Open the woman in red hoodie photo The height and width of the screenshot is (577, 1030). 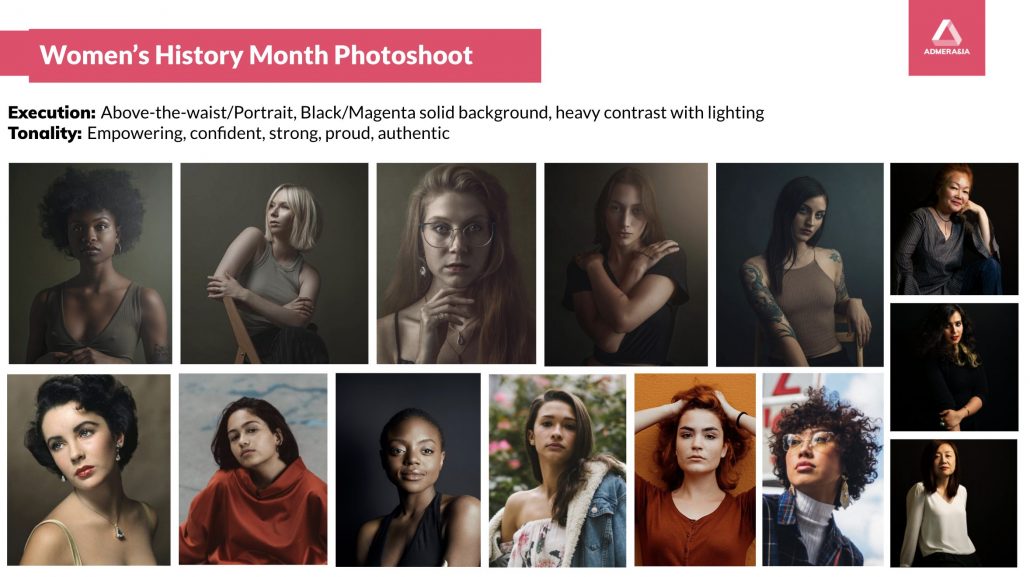253,469
